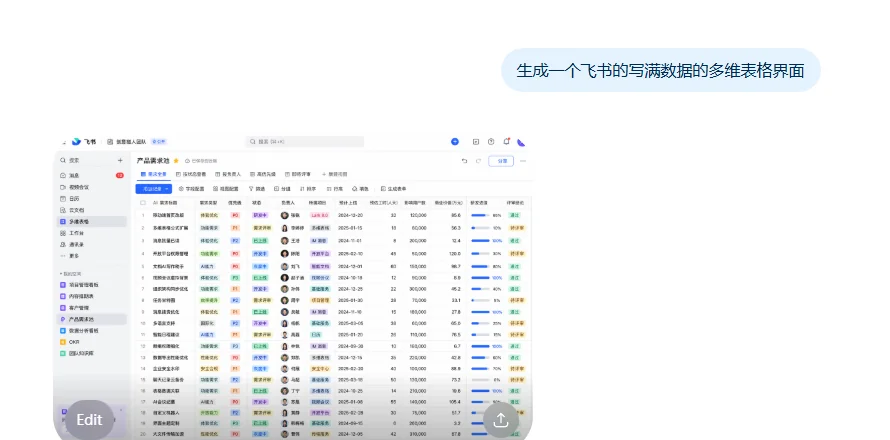Open 工作台 in the sidebar
Viewport: 890px width, 440px height.
coord(92,233)
